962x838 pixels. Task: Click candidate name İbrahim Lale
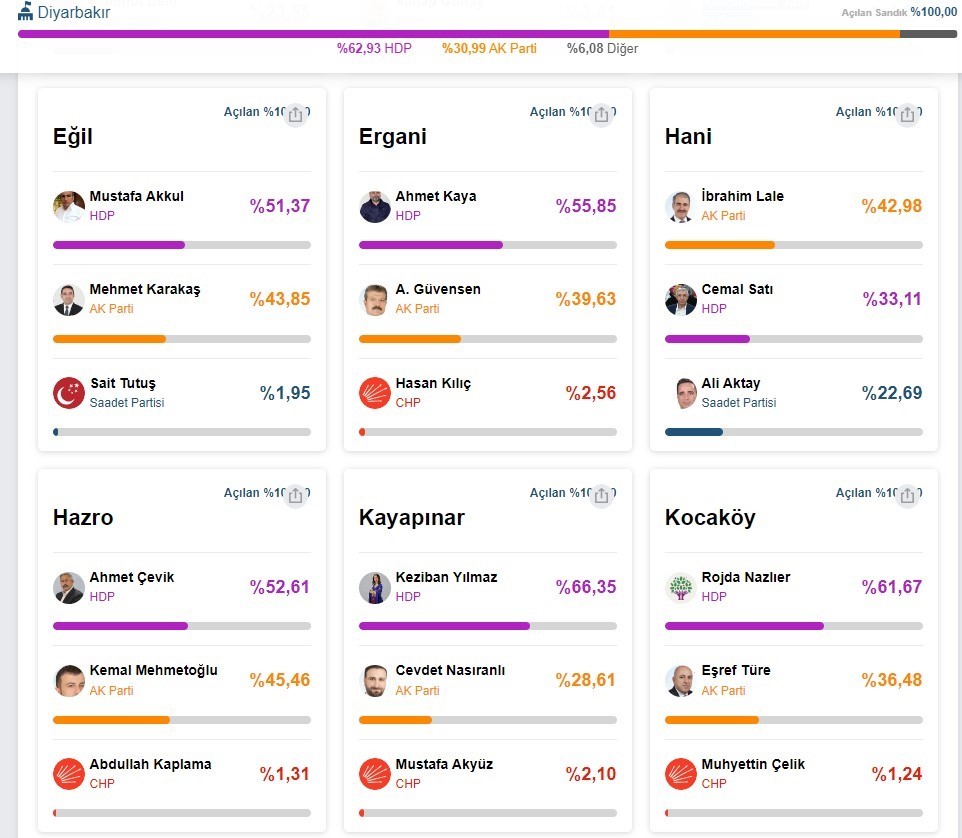742,196
